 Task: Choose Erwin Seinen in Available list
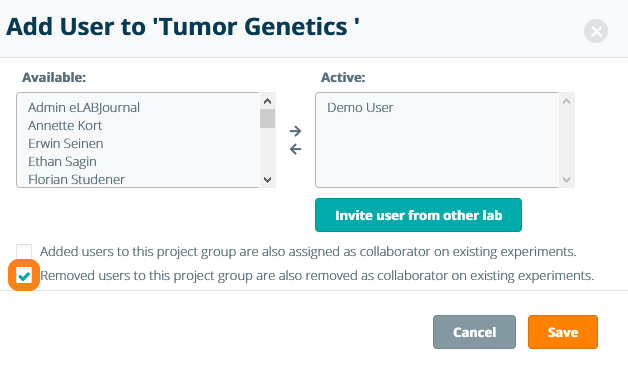point(66,143)
